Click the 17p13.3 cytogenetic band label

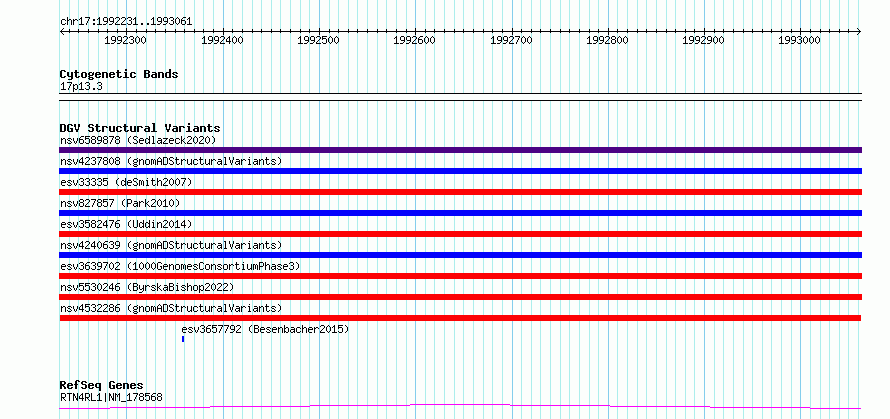pos(81,87)
